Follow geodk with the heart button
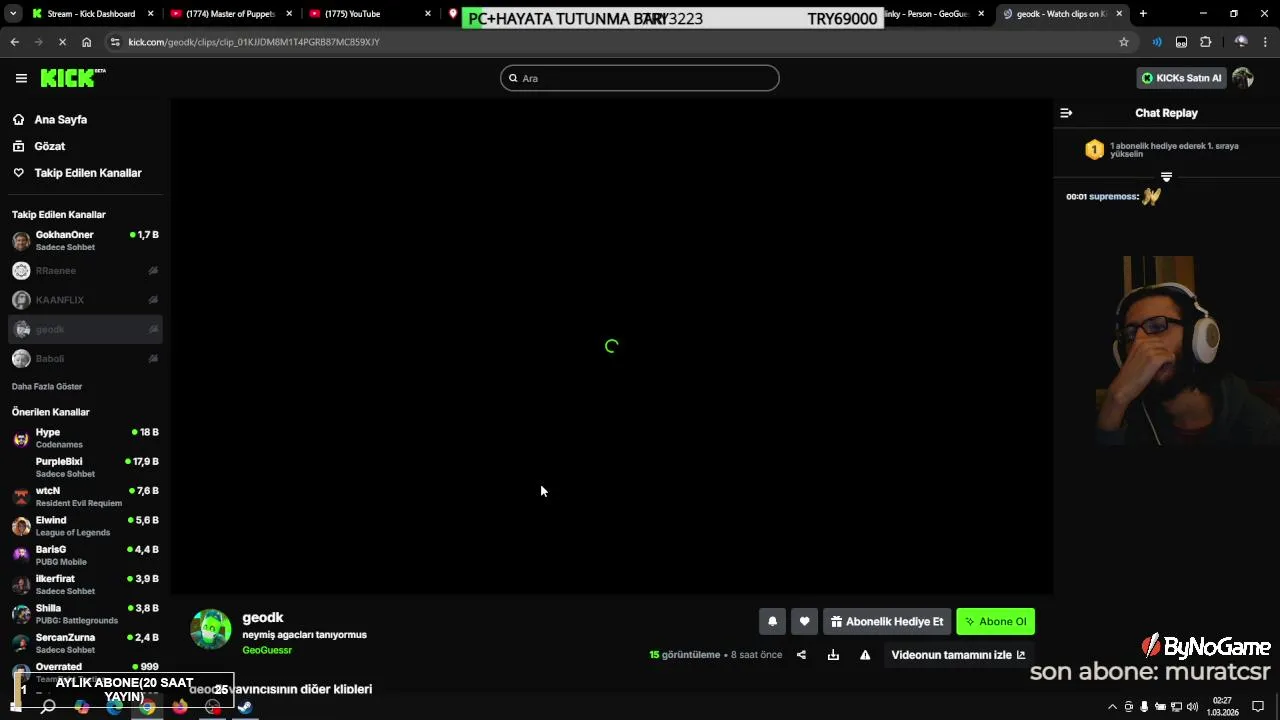Viewport: 1280px width, 720px height. (804, 621)
